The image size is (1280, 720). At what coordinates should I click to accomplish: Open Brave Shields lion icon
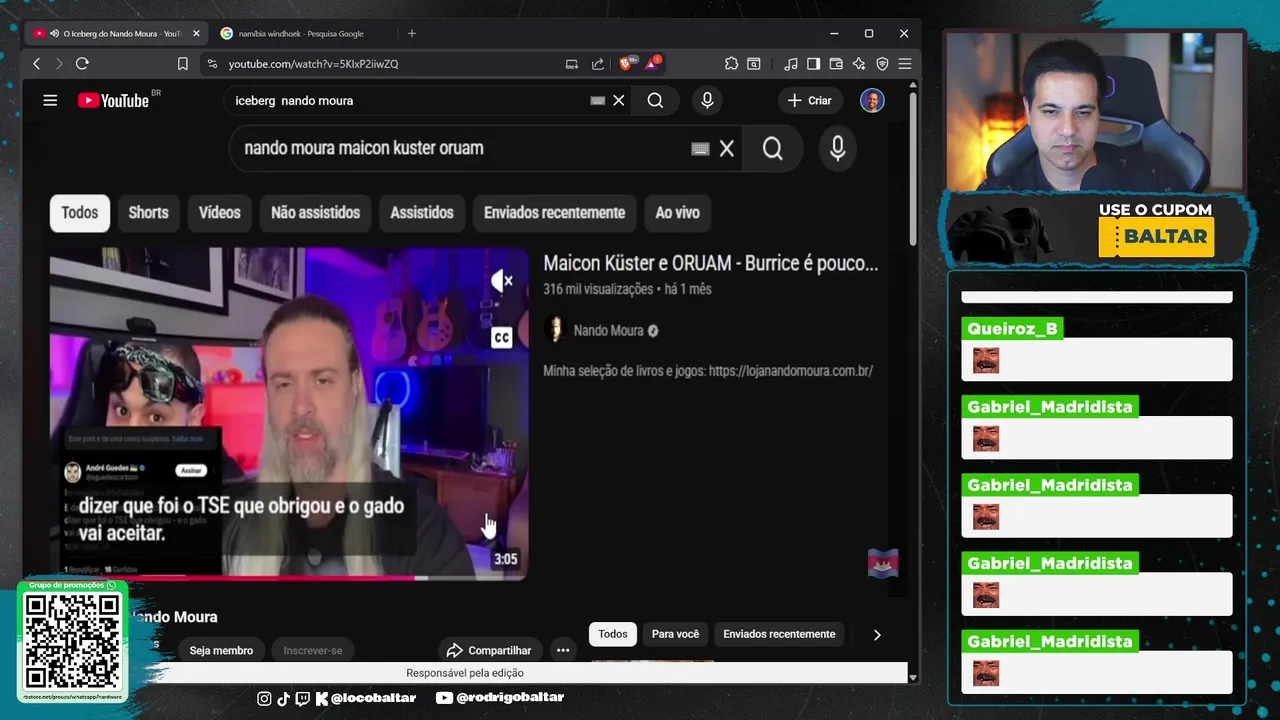coord(626,63)
